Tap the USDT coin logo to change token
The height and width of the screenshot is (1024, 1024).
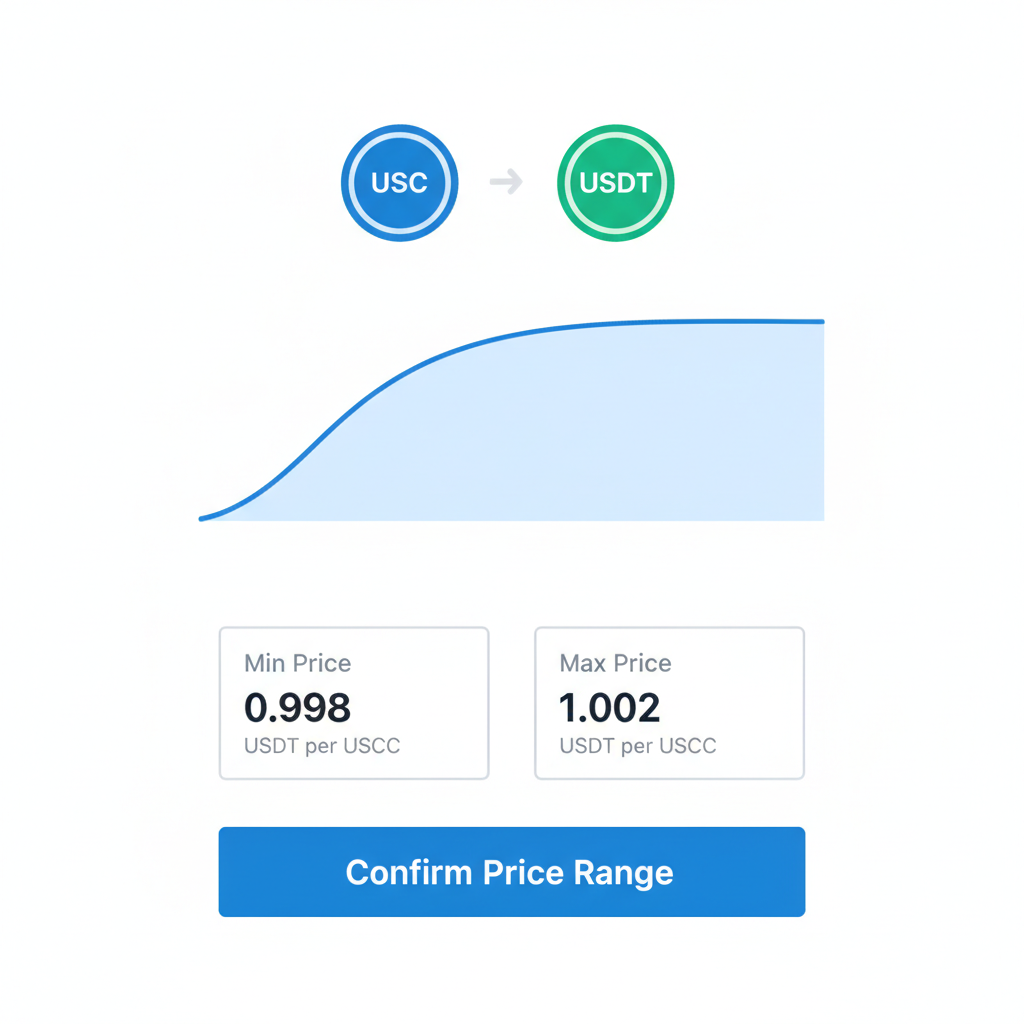[614, 182]
